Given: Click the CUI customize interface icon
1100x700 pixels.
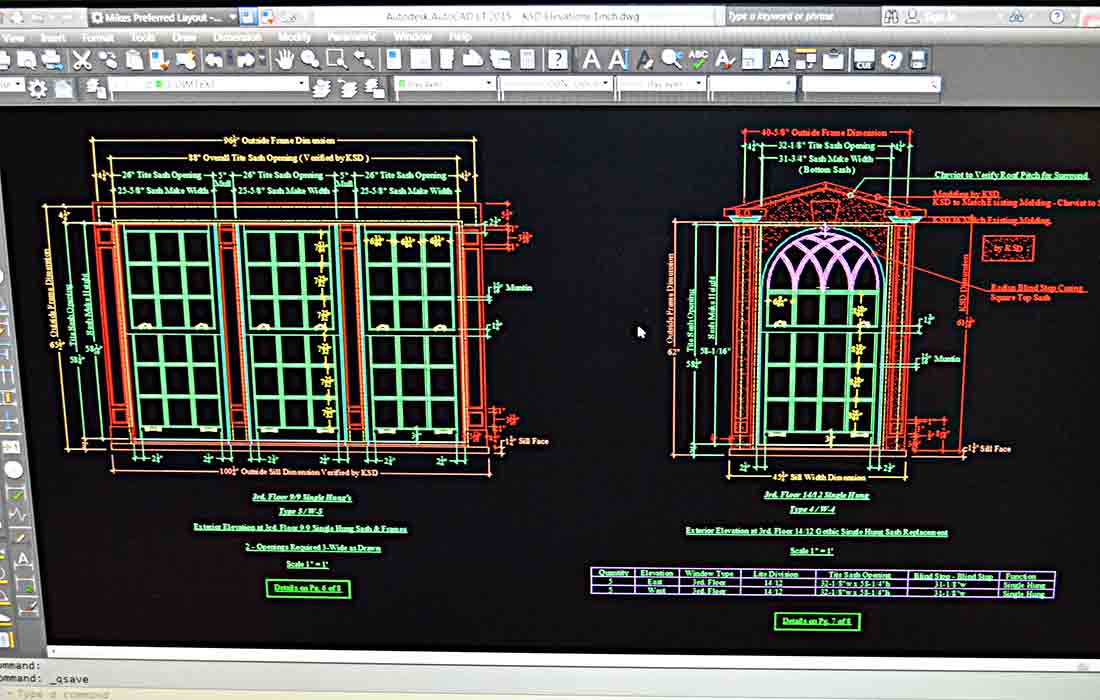Looking at the screenshot, I should tap(864, 60).
